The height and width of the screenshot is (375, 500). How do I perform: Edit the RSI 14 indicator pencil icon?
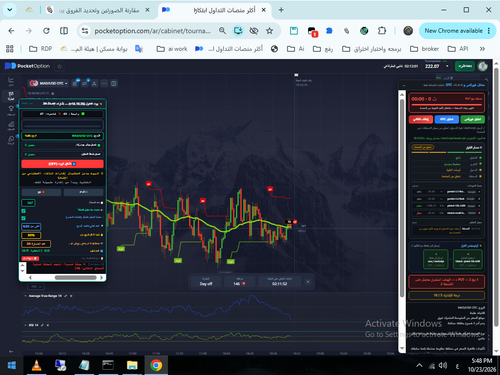[x=42, y=325]
